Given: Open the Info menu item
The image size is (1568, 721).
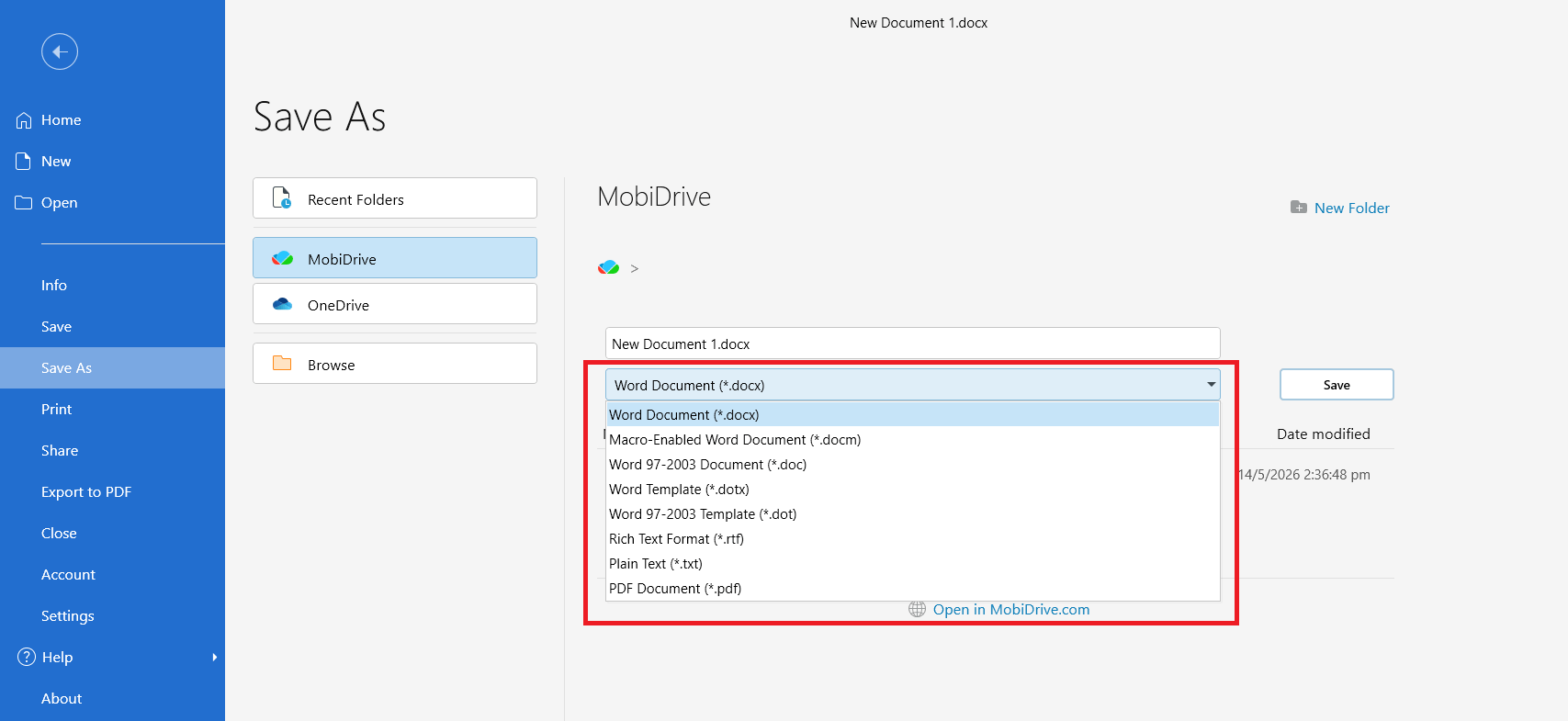Looking at the screenshot, I should [x=112, y=286].
